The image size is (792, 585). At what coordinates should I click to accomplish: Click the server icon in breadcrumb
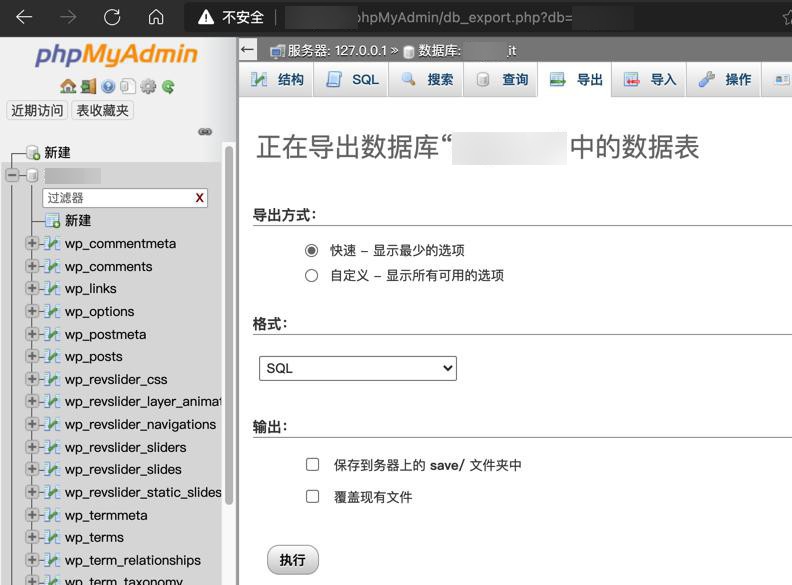pos(277,51)
